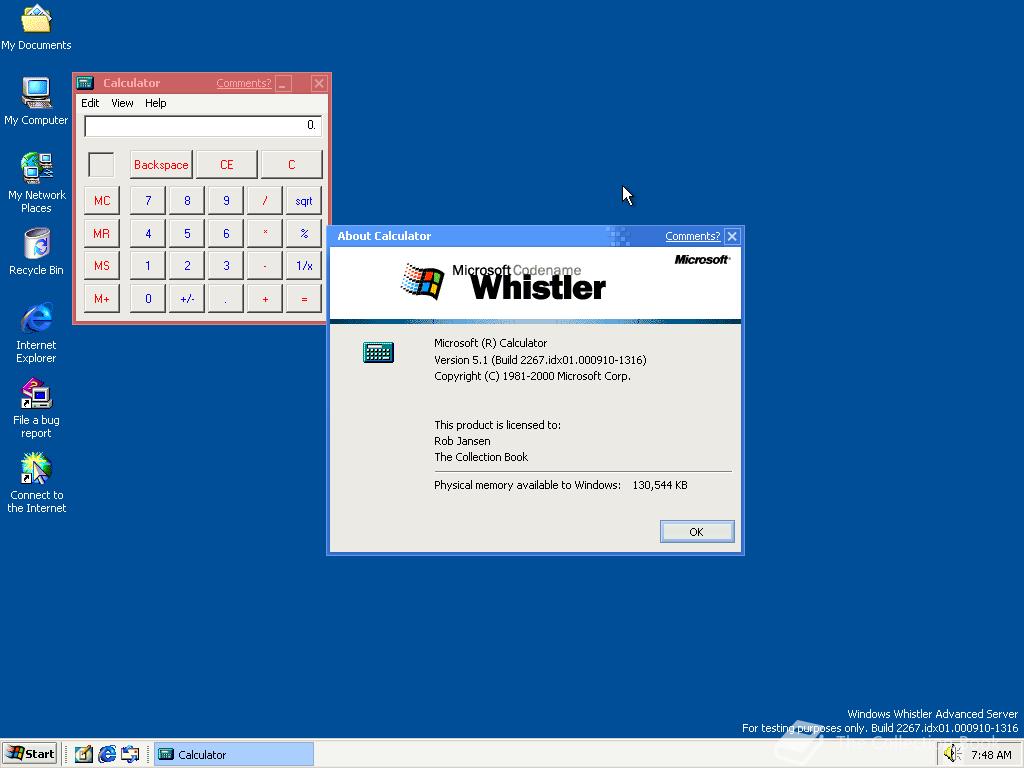The height and width of the screenshot is (768, 1024).
Task: Click 'Rob Jansen' licensee name
Action: tap(462, 441)
